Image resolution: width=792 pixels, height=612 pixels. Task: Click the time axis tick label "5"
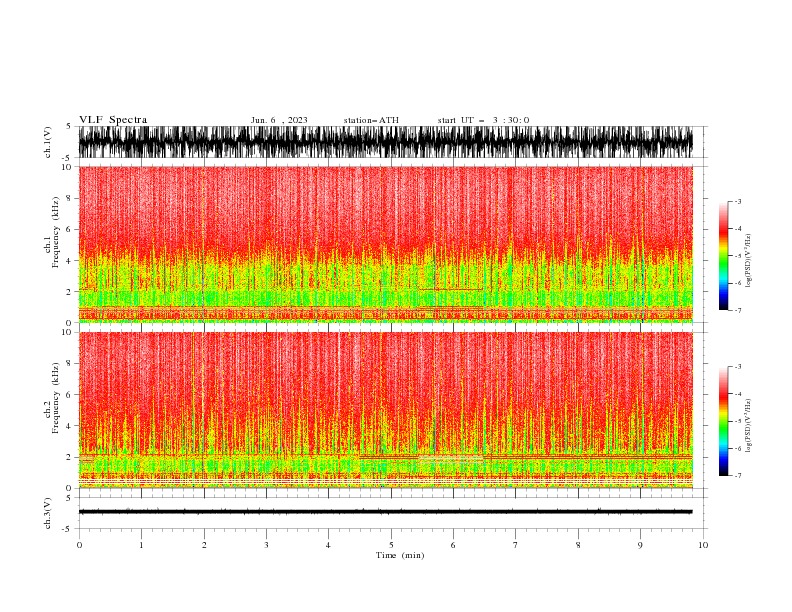coord(391,545)
